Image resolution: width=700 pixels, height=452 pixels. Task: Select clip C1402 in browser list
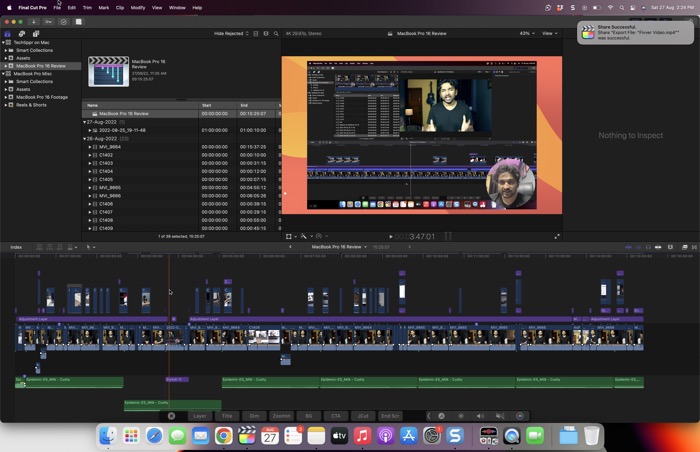(x=182, y=155)
